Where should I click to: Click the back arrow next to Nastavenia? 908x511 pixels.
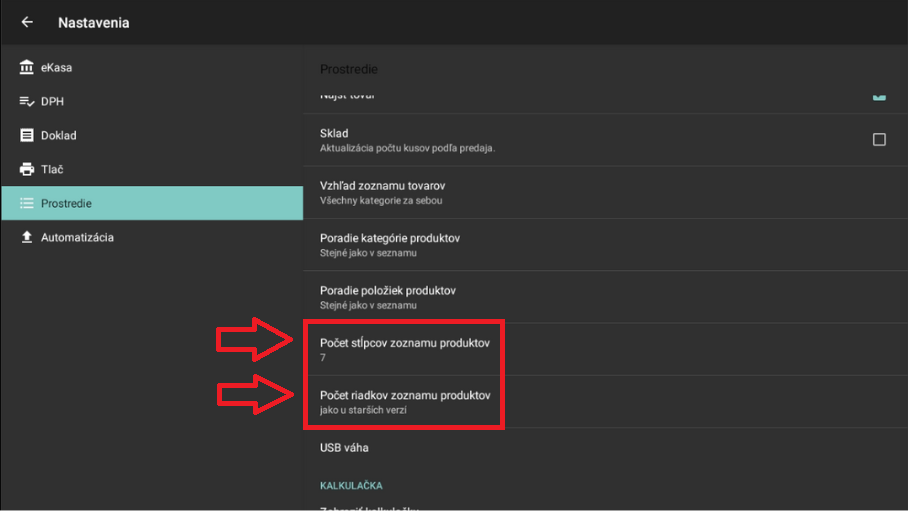[27, 22]
